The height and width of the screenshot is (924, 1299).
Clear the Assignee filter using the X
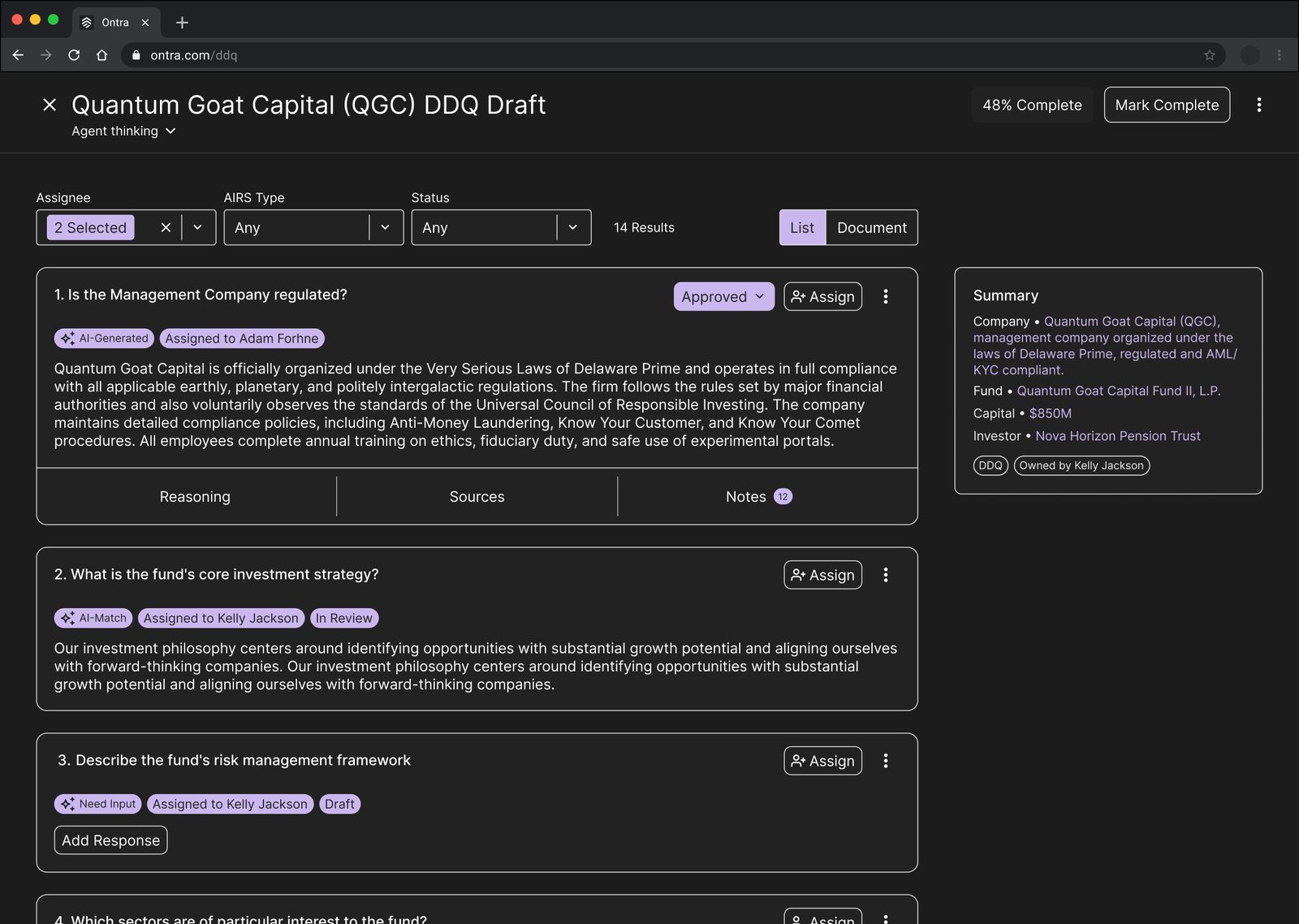click(166, 227)
